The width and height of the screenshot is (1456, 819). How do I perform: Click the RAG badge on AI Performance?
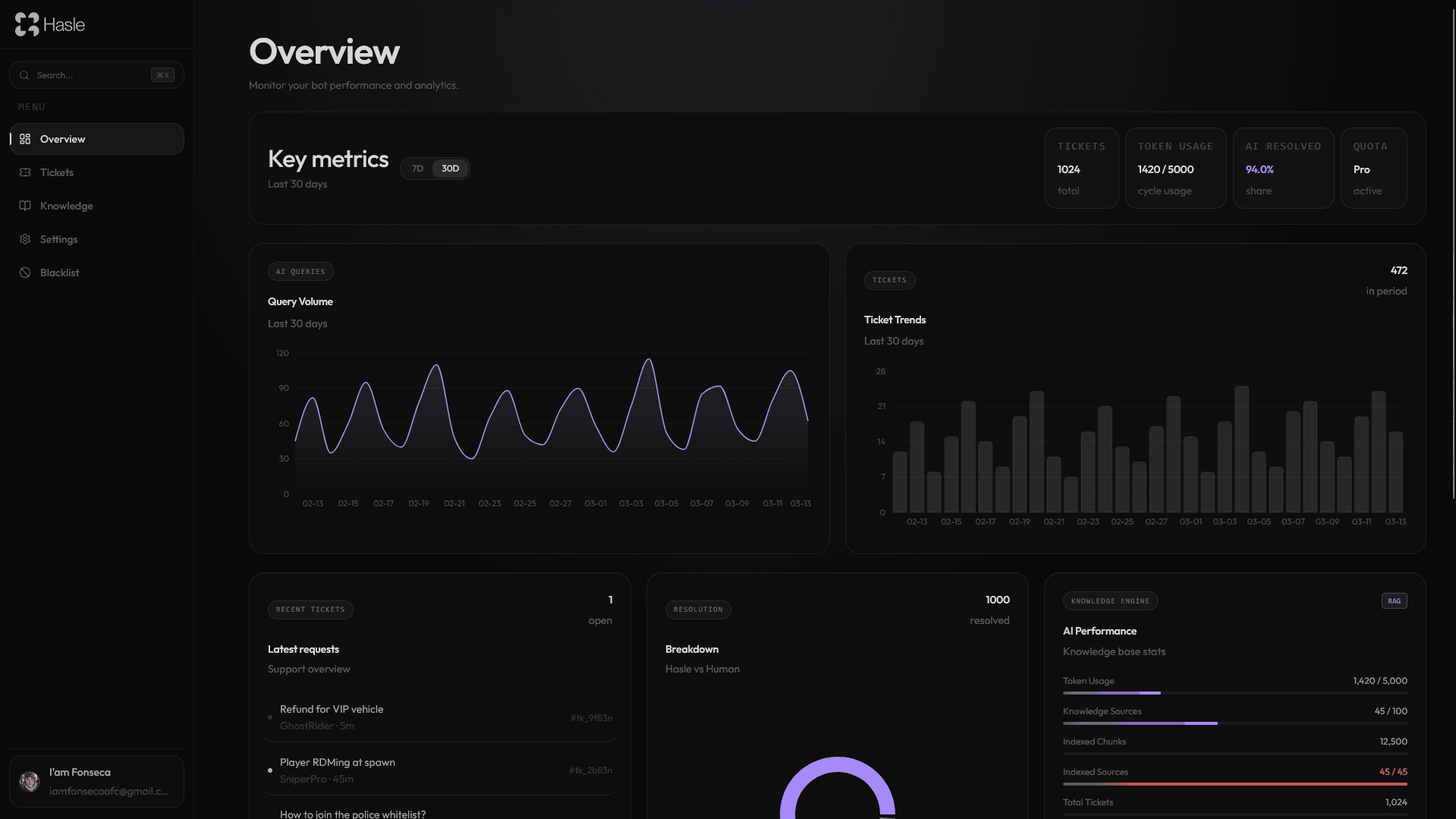(1393, 600)
